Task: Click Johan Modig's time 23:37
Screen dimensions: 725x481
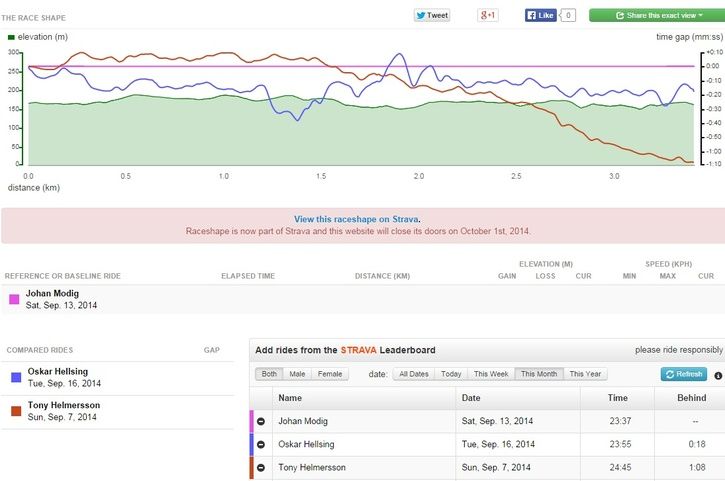Action: pyautogui.click(x=620, y=421)
